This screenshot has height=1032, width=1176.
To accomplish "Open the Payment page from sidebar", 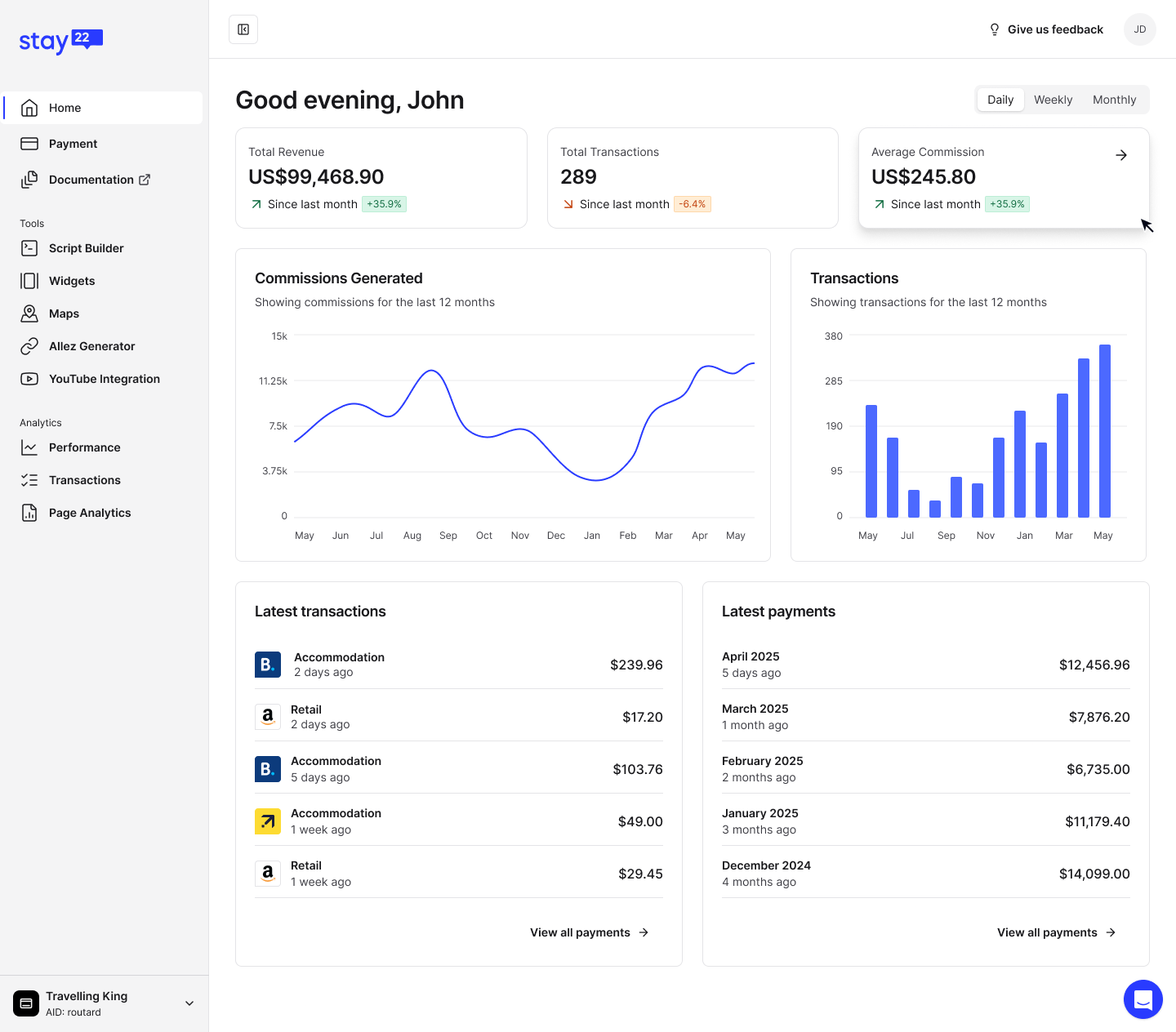I will (x=73, y=144).
